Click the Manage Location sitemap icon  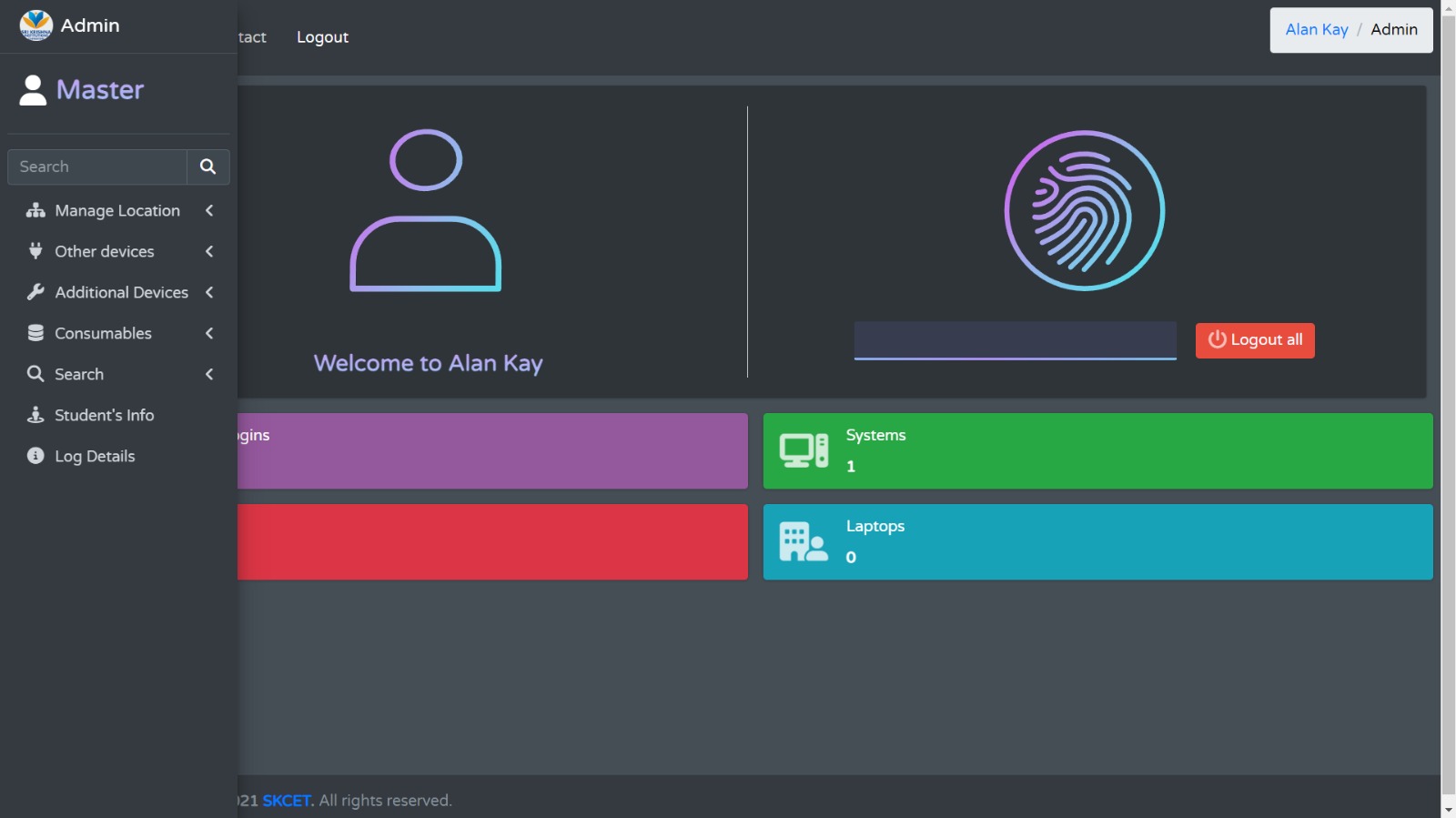35,210
